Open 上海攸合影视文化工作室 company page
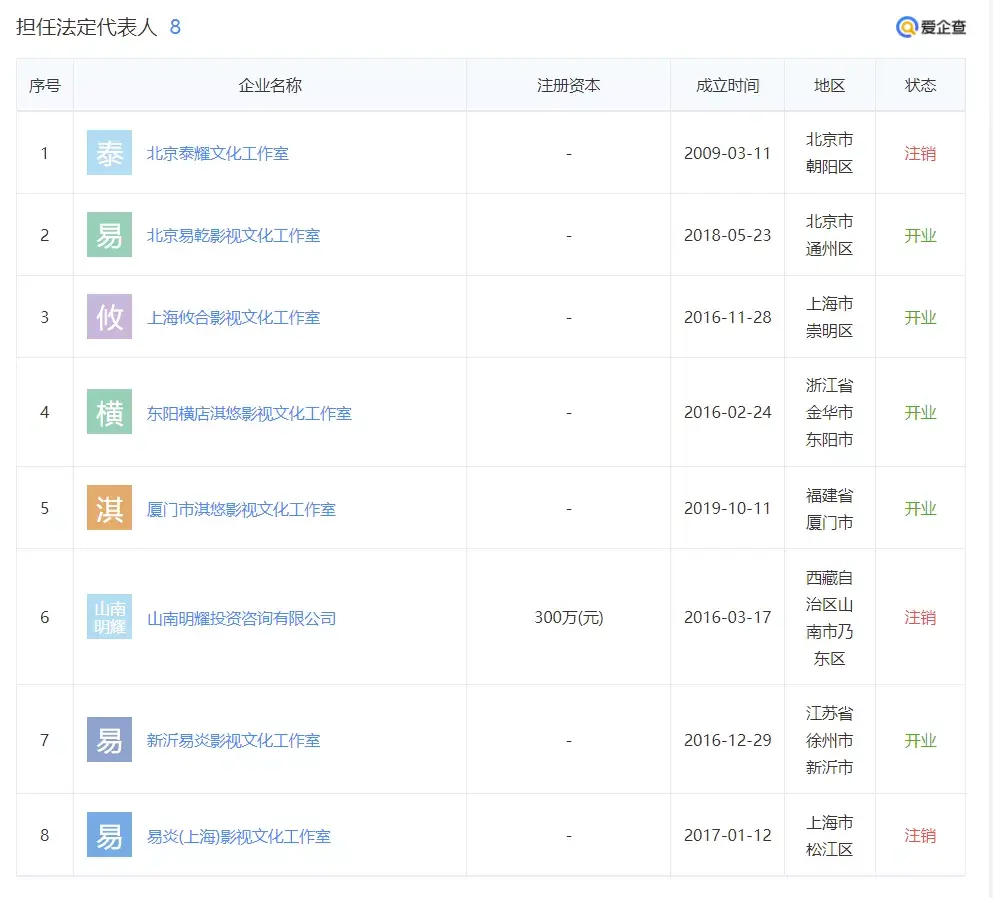993x898 pixels. tap(233, 318)
